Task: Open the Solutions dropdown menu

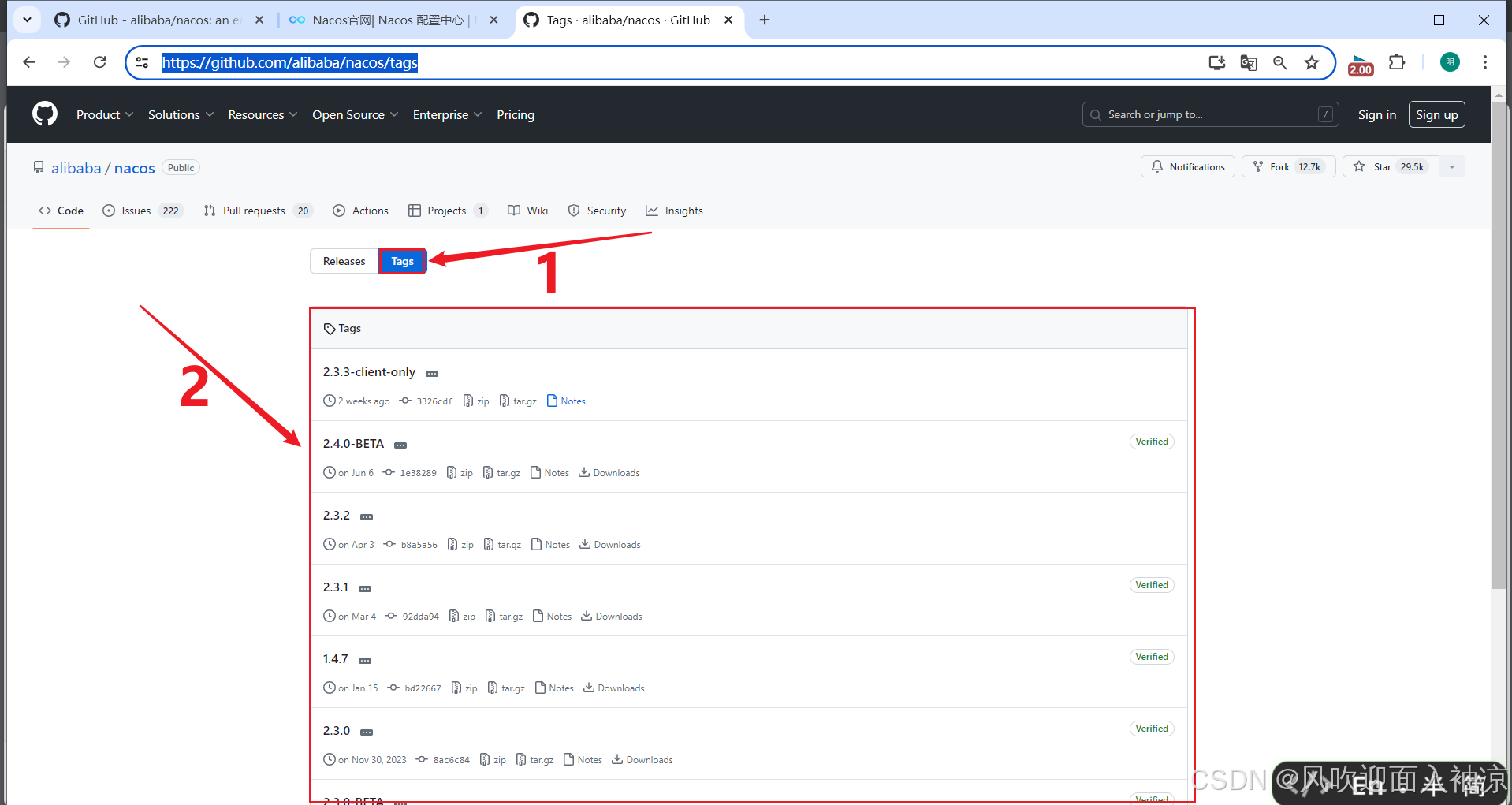Action: pyautogui.click(x=181, y=114)
